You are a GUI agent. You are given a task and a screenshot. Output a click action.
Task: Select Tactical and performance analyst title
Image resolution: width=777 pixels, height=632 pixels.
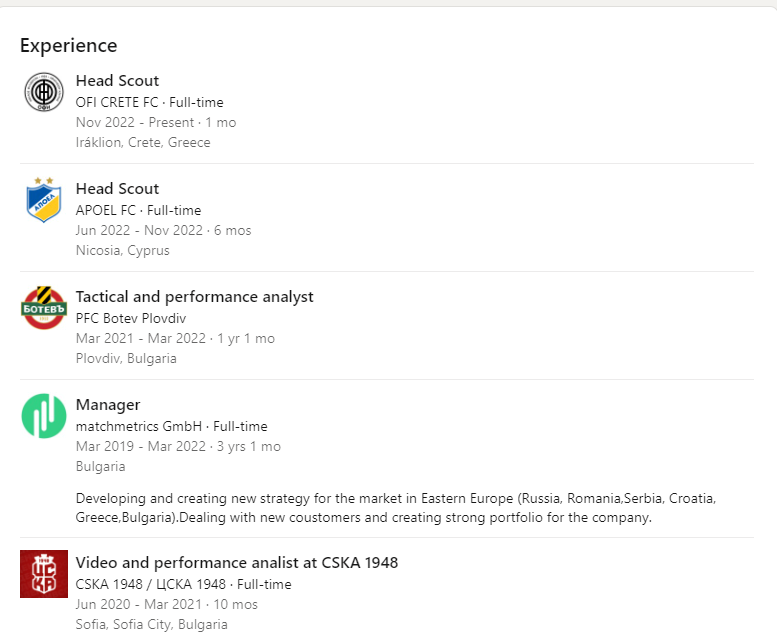coord(194,296)
